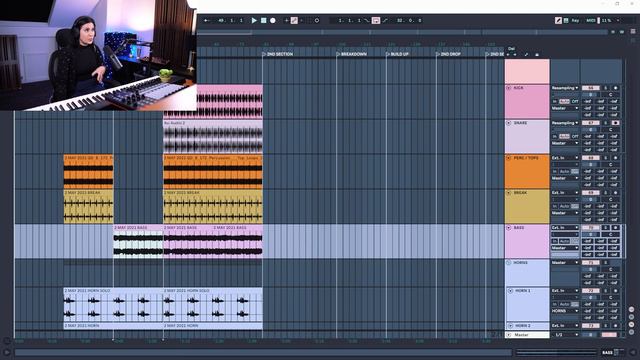Fold the HORN 1 track

pyautogui.click(x=510, y=291)
